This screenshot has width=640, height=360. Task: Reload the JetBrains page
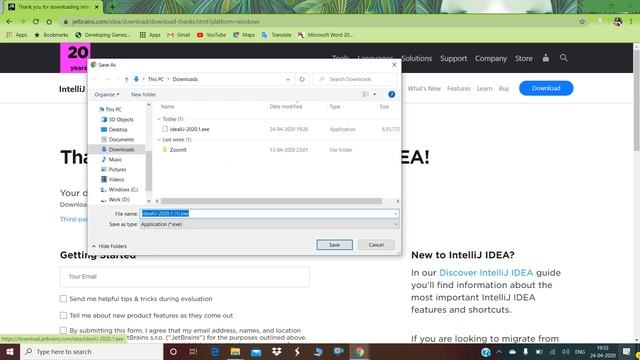pos(36,22)
